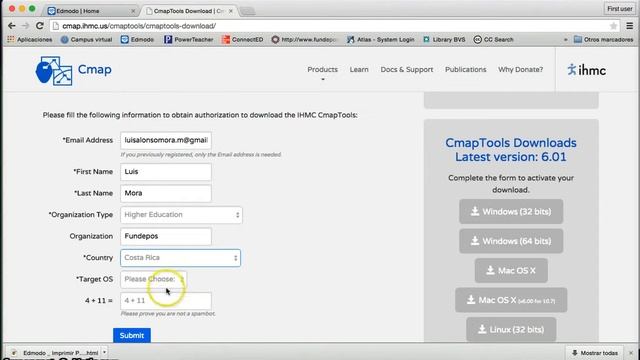Download Mac OS X 10.7 version
Image resolution: width=640 pixels, height=360 pixels.
(511, 300)
